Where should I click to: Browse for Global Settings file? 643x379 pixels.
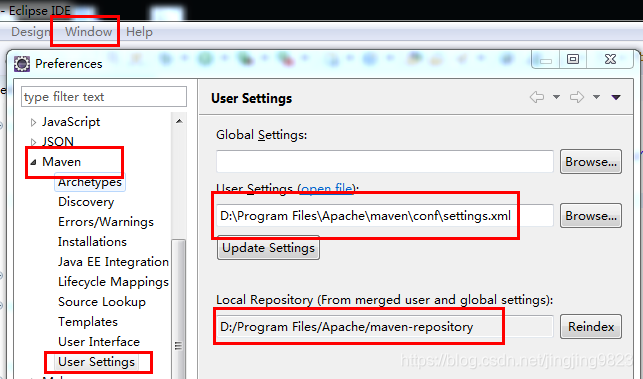(x=591, y=162)
